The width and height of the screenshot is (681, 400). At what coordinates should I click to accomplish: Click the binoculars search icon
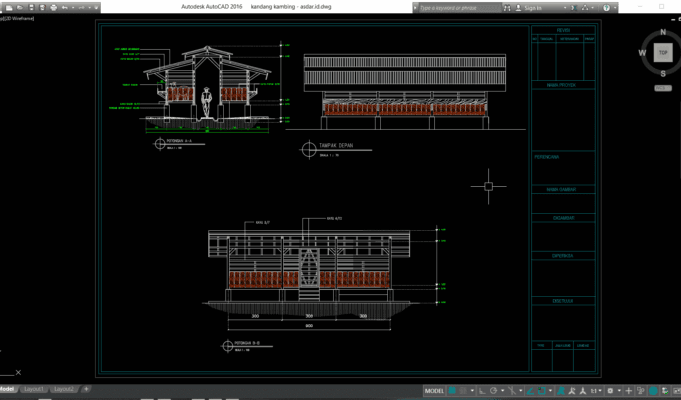click(x=507, y=8)
